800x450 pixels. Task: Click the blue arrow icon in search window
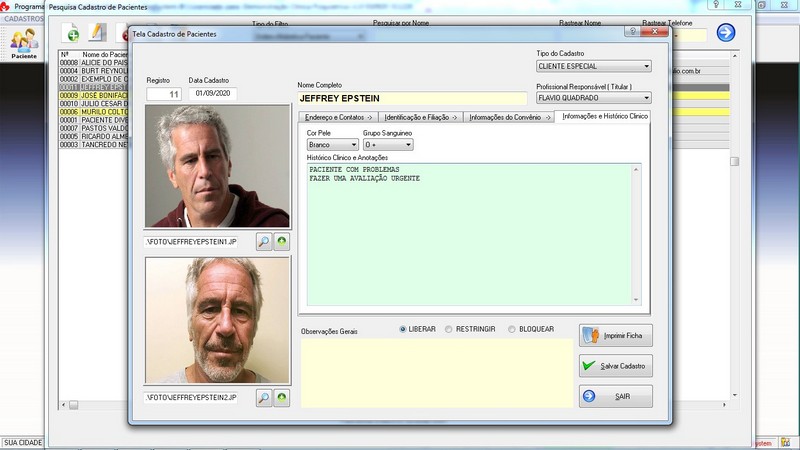[x=726, y=33]
